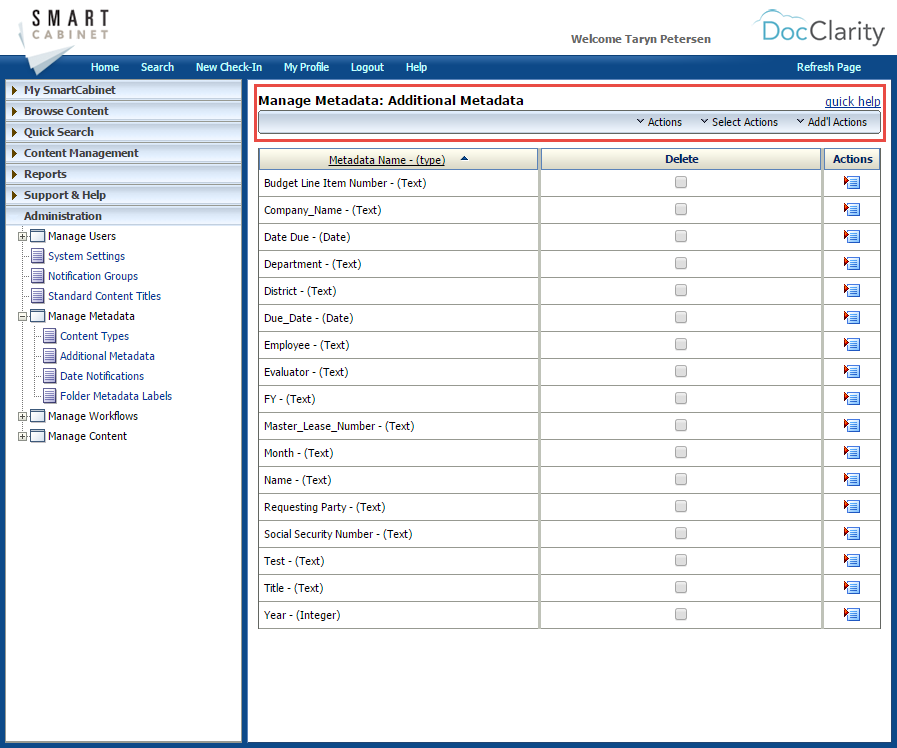Collapse the Manage Metadata tree node
The height and width of the screenshot is (748, 897).
click(x=23, y=316)
